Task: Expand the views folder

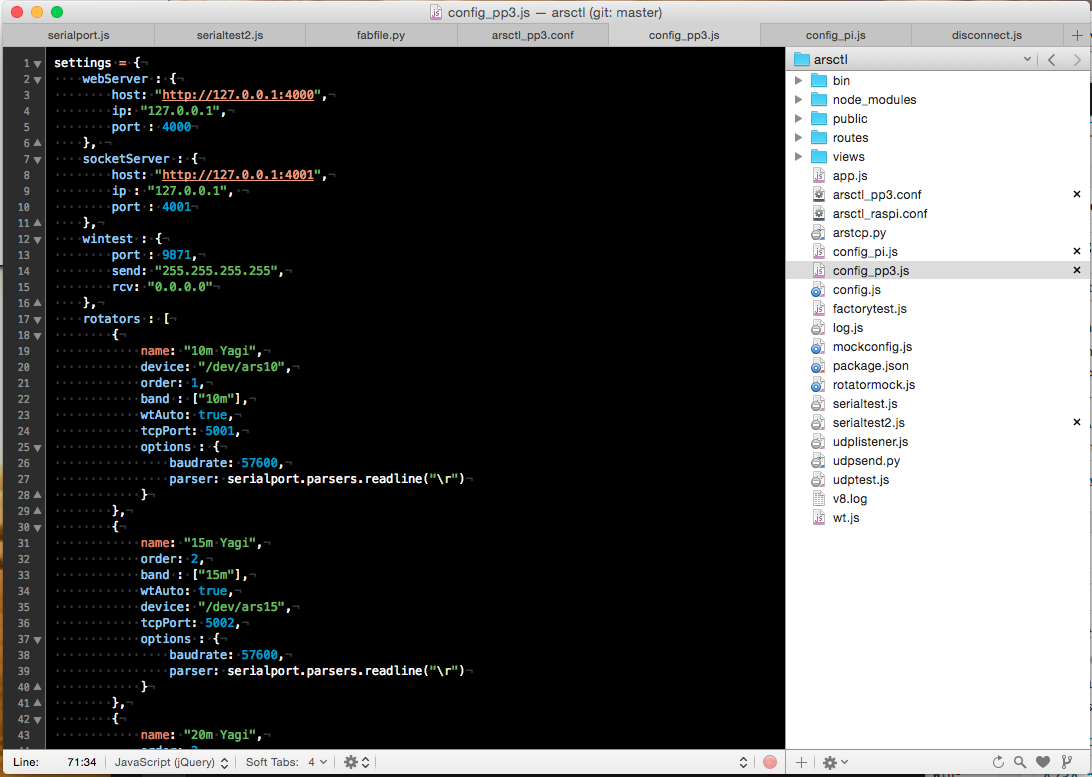Action: click(x=799, y=157)
